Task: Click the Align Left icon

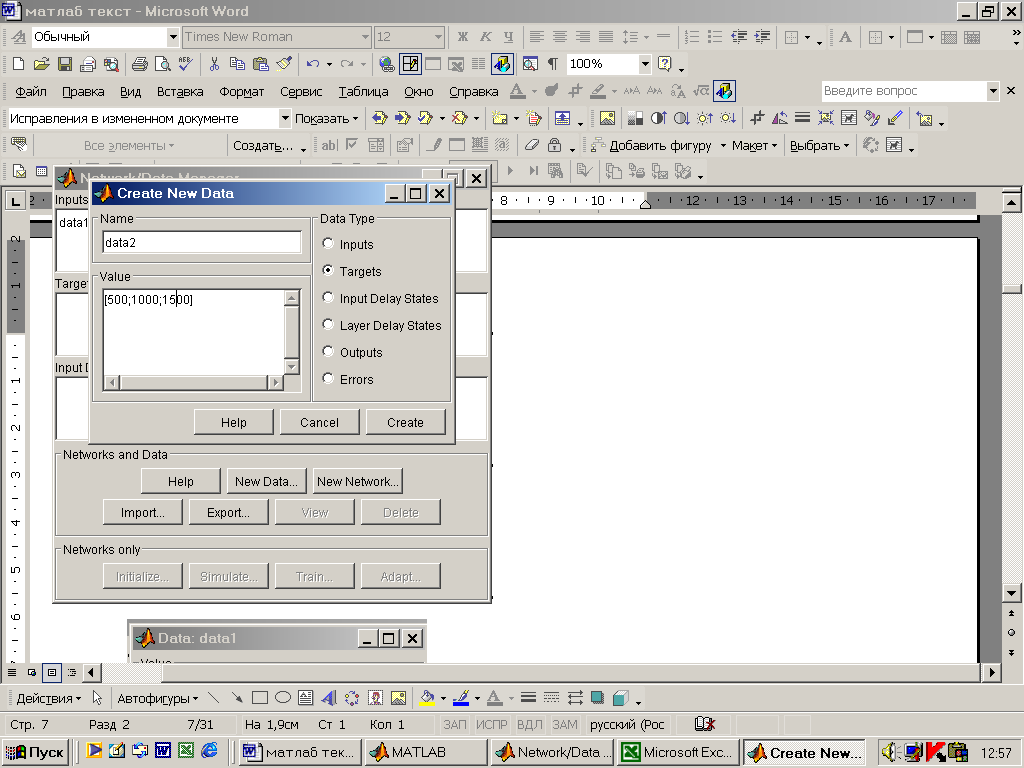Action: [536, 37]
